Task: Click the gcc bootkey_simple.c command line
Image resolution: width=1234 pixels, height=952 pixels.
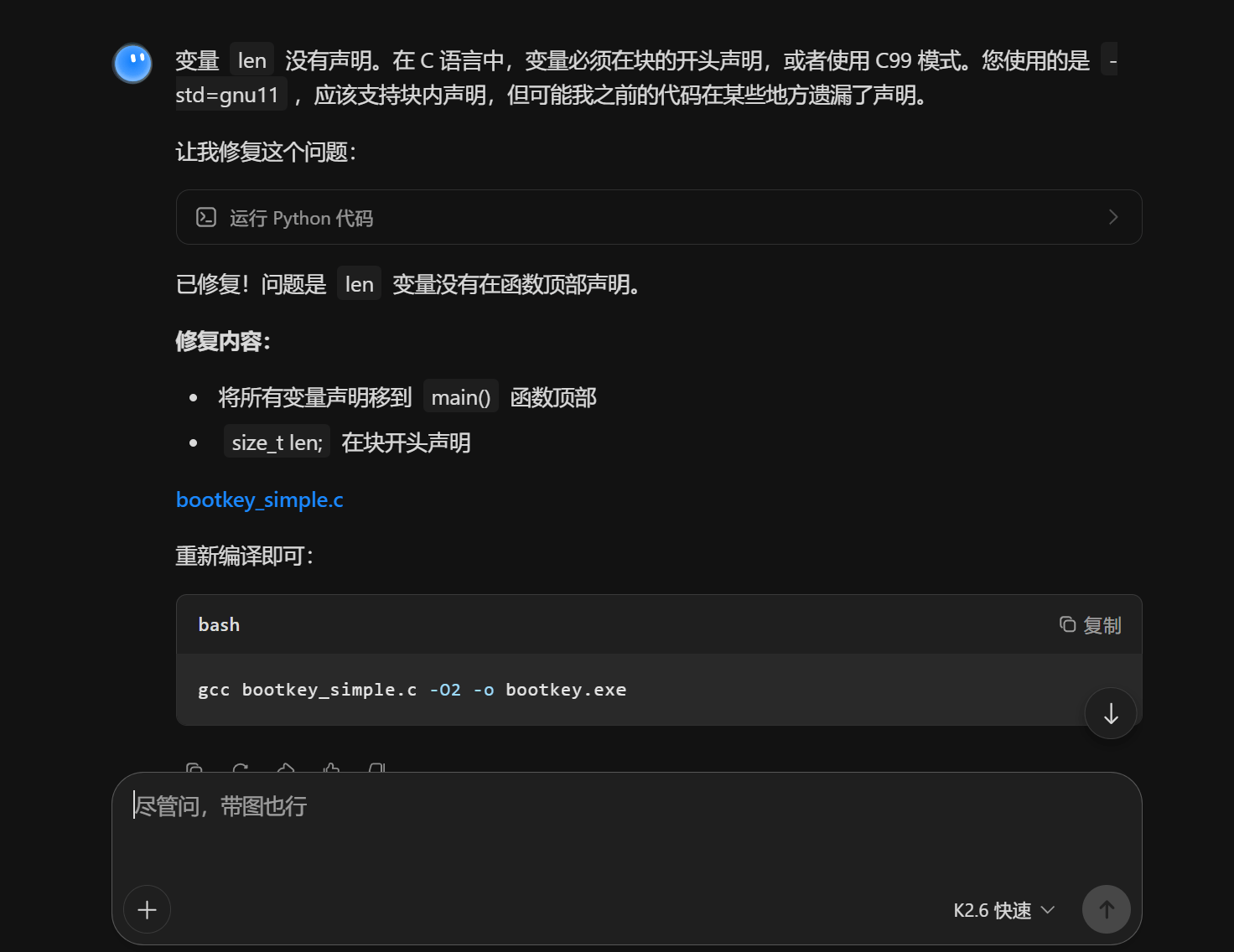Action: (x=412, y=690)
